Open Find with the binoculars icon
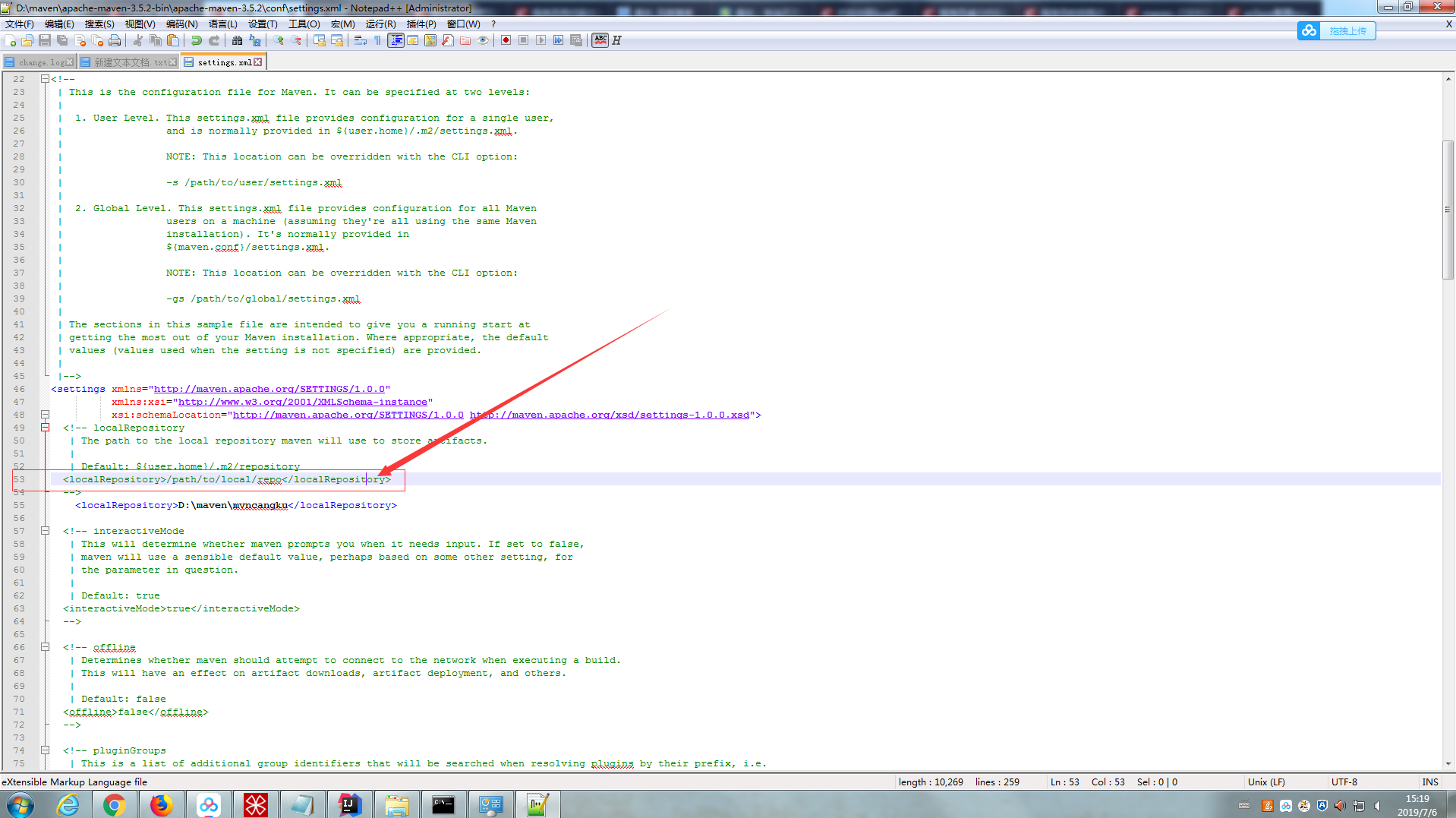 [x=238, y=40]
